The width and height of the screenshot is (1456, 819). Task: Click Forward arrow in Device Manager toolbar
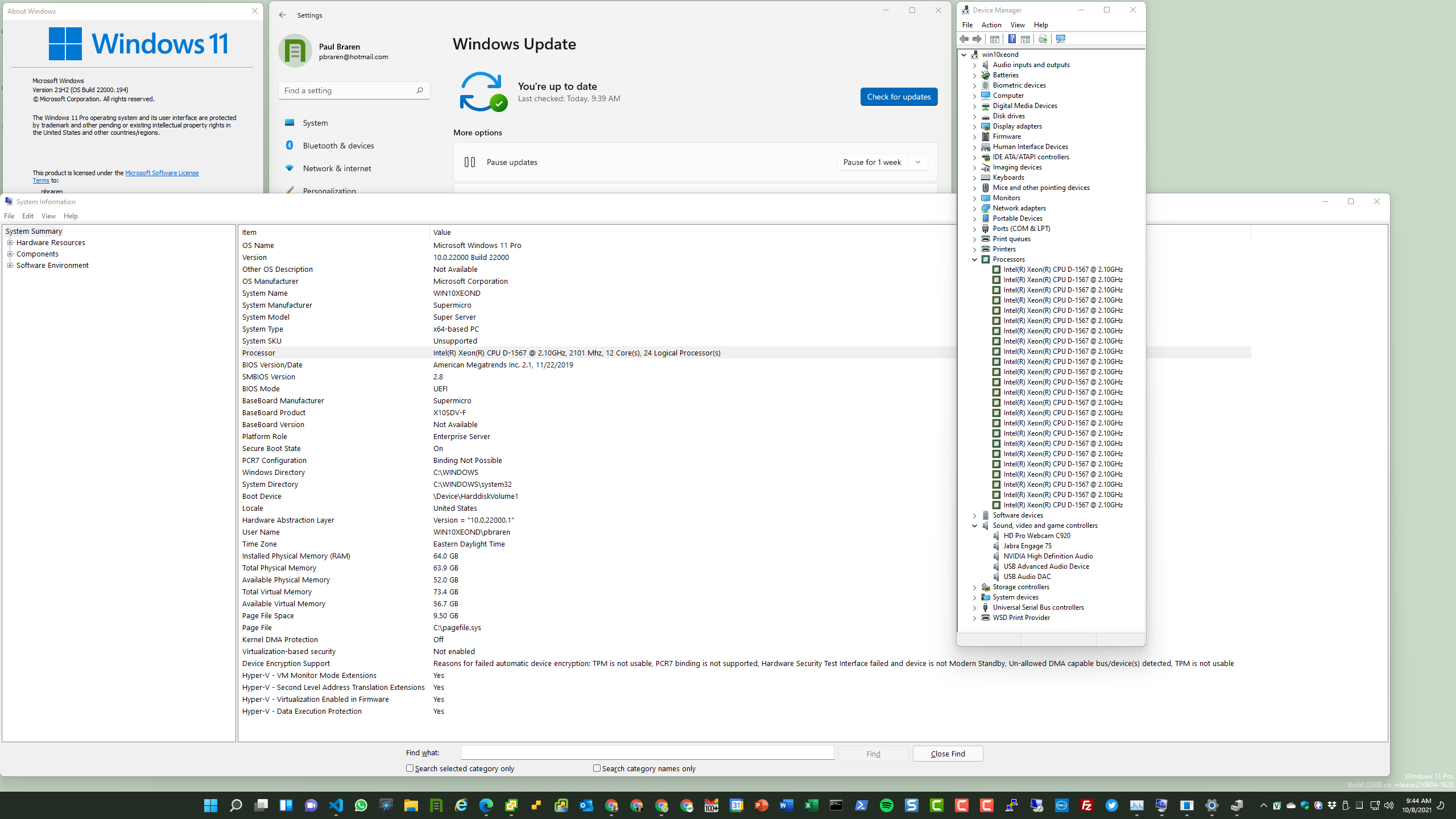point(977,39)
